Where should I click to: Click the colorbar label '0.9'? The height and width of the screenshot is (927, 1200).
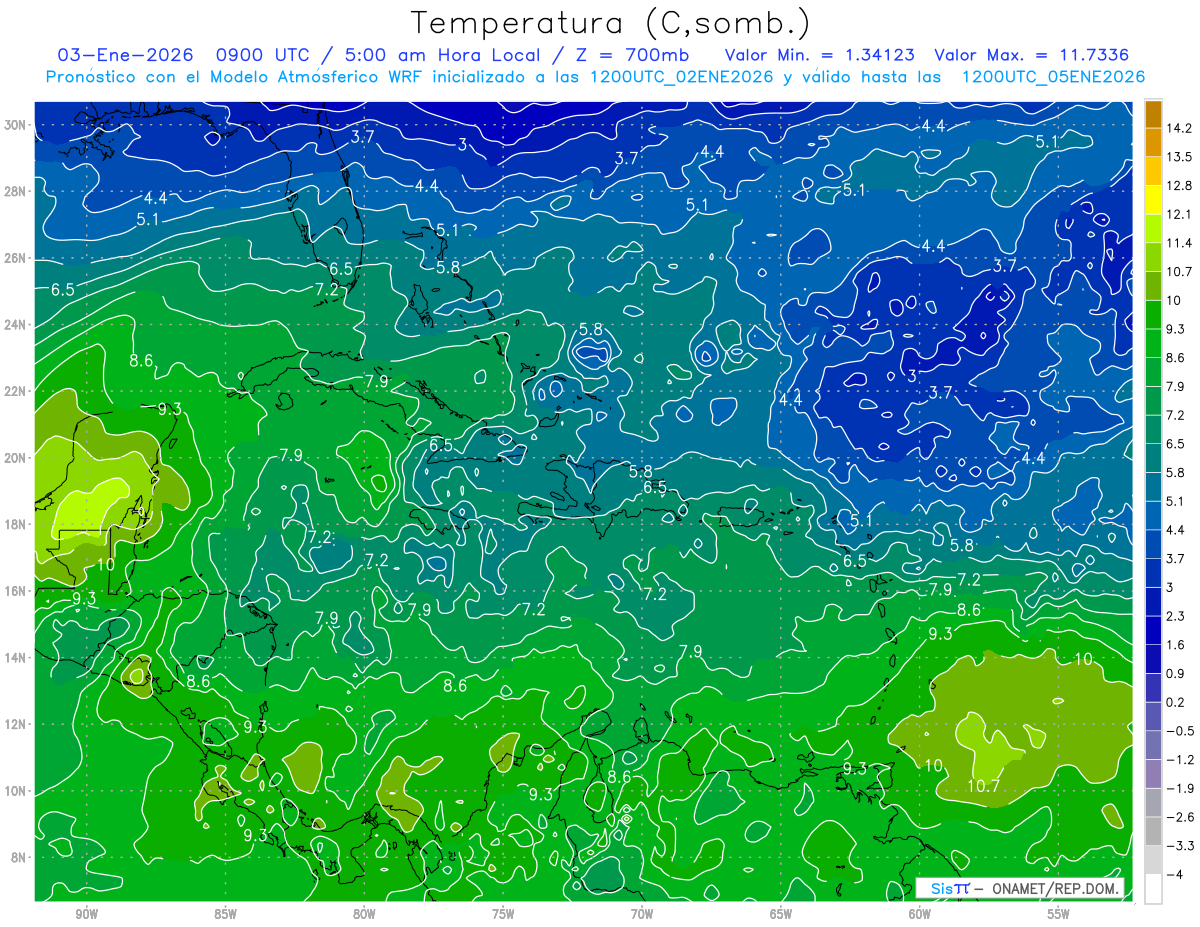(x=1176, y=673)
